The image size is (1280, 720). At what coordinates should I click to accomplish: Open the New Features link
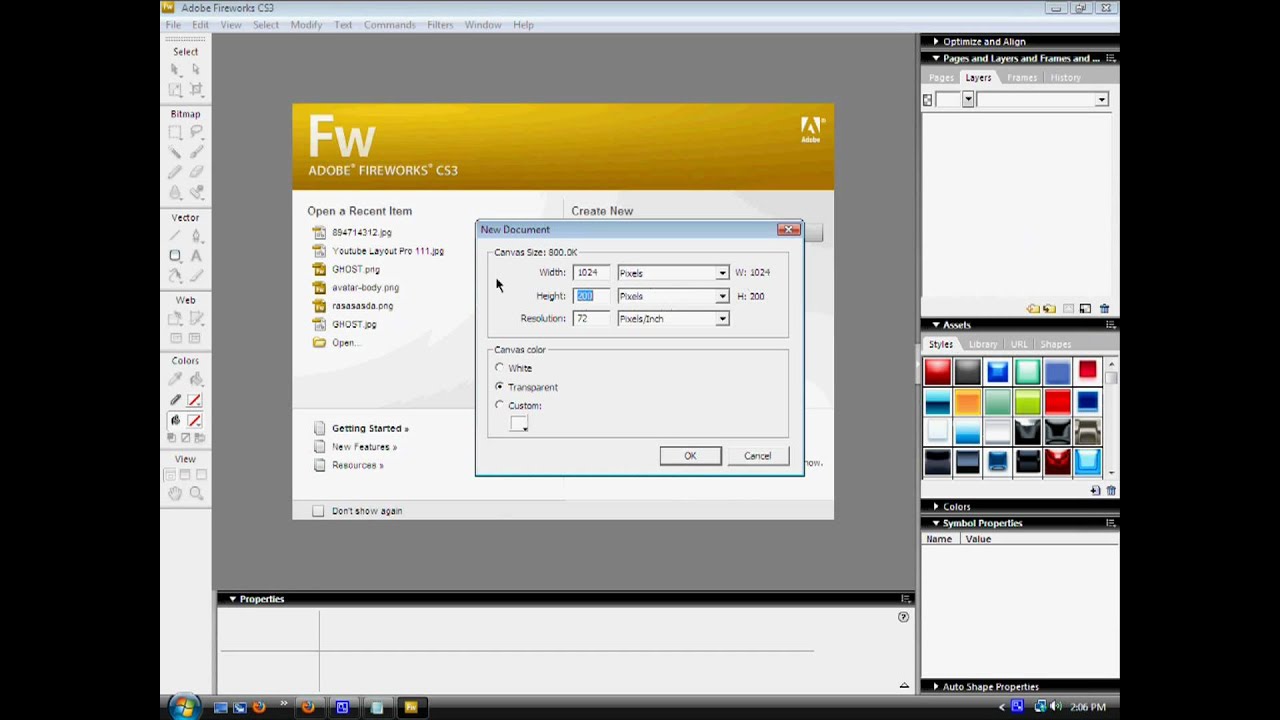click(x=364, y=447)
